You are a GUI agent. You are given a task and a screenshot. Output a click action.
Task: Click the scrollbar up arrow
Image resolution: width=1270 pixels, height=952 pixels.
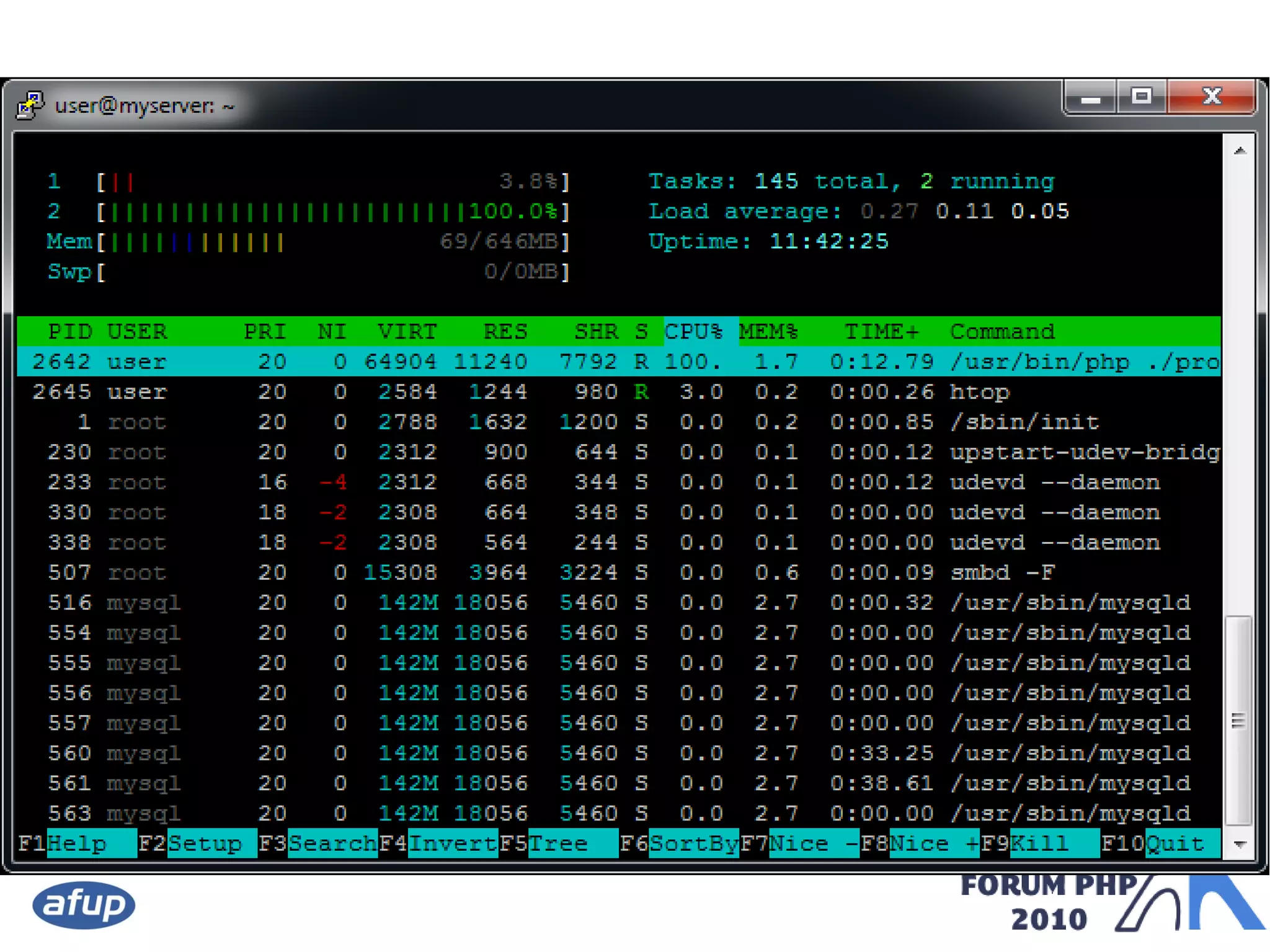click(1239, 151)
